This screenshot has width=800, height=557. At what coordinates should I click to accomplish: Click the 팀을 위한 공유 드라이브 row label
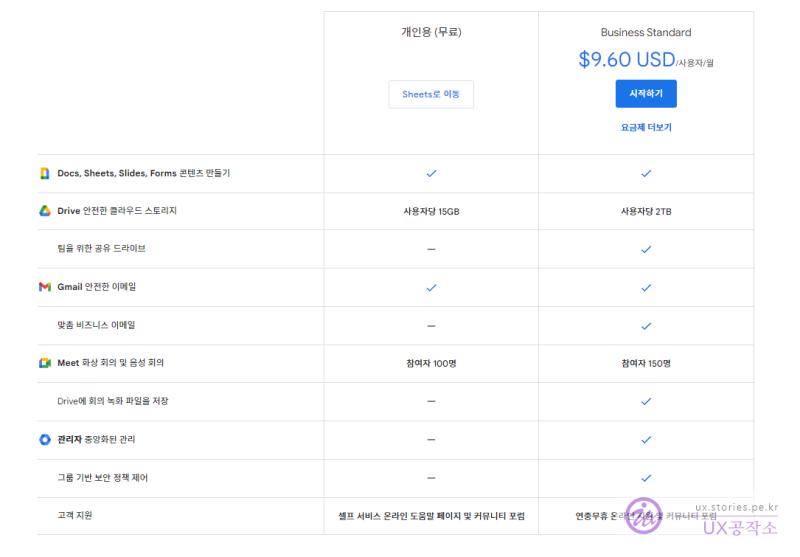click(x=101, y=248)
